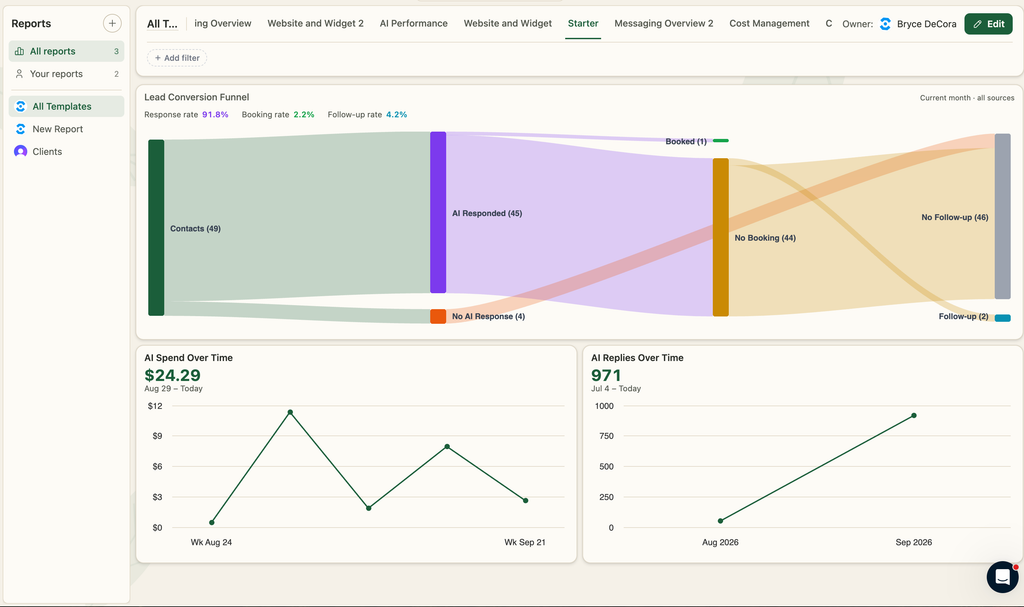Click the owner logo icon beside Bryce DeCora
This screenshot has width=1024, height=607.
coord(885,24)
